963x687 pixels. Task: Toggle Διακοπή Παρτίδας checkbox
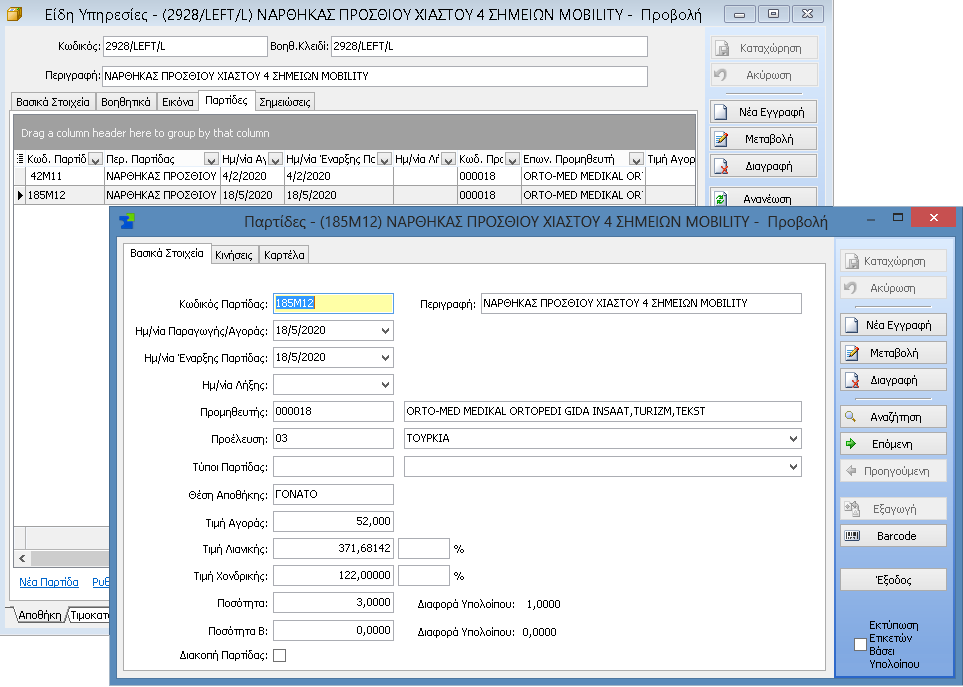coord(279,655)
